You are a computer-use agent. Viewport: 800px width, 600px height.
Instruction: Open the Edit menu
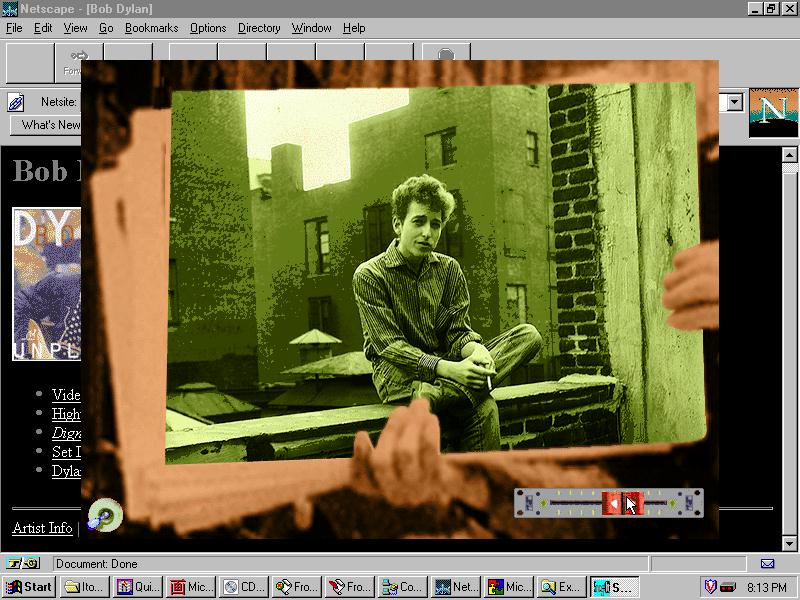43,28
